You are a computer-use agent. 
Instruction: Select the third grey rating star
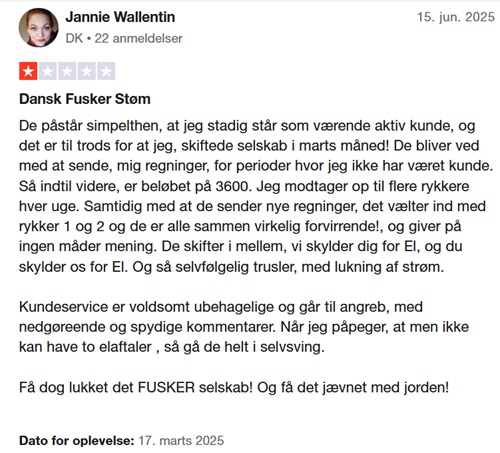point(67,71)
